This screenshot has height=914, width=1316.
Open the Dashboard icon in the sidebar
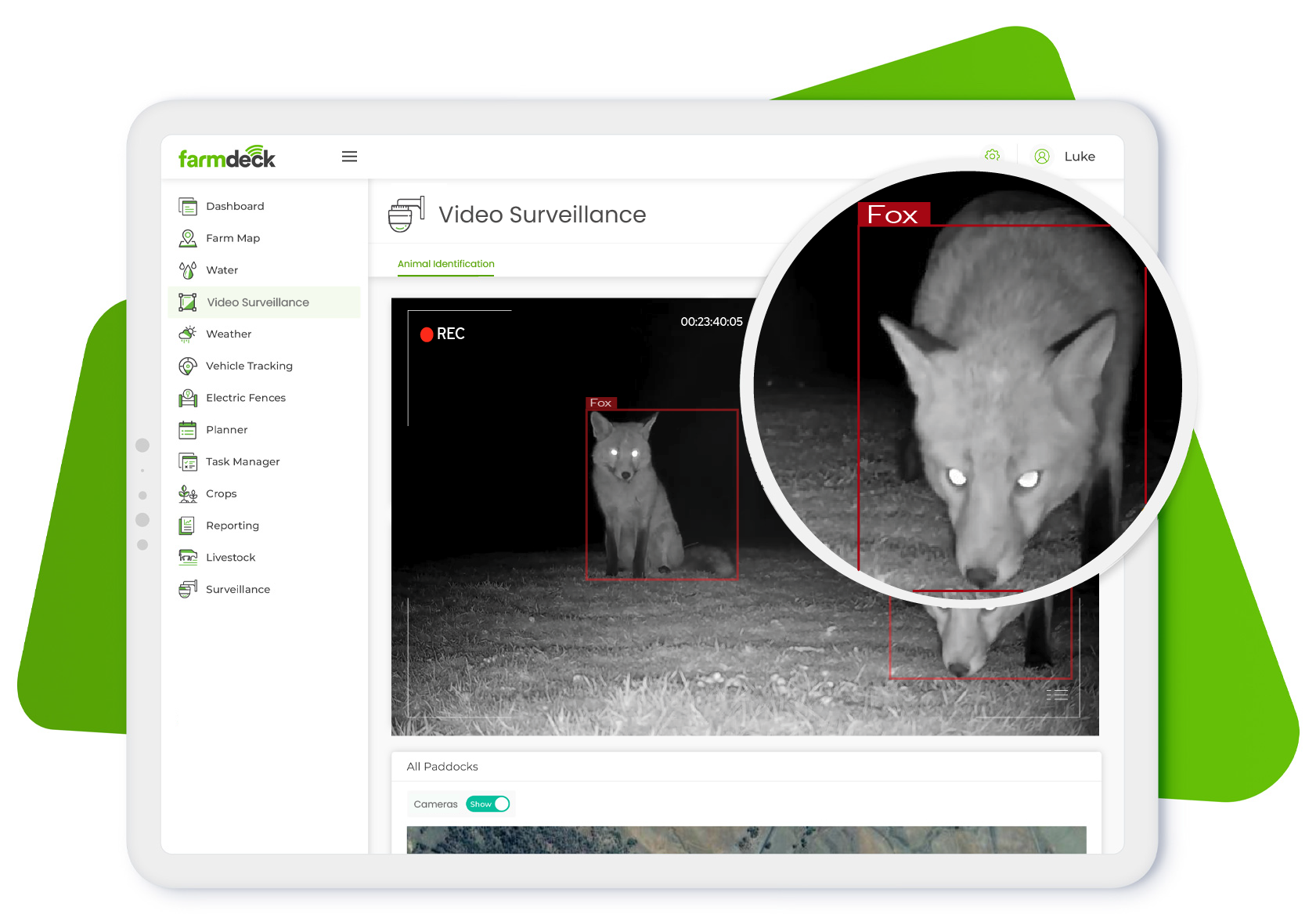188,205
